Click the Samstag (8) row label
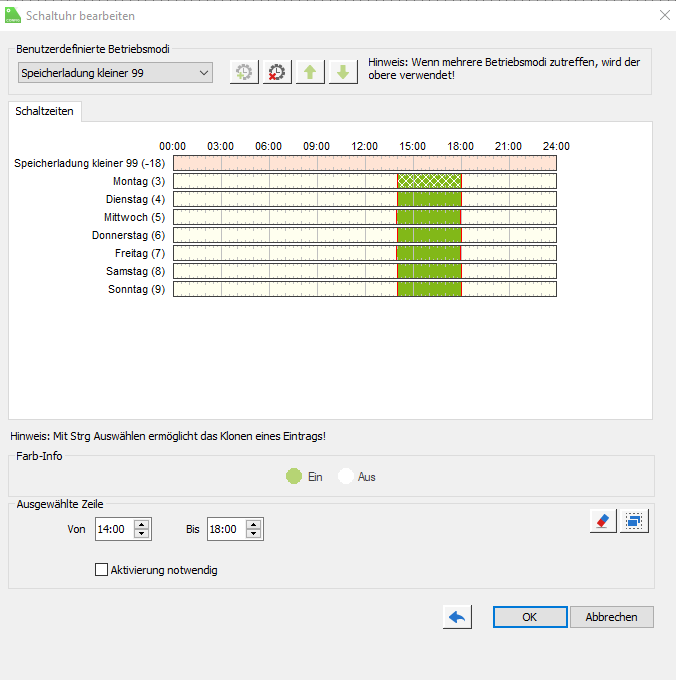Image resolution: width=676 pixels, height=680 pixels. pos(136,271)
